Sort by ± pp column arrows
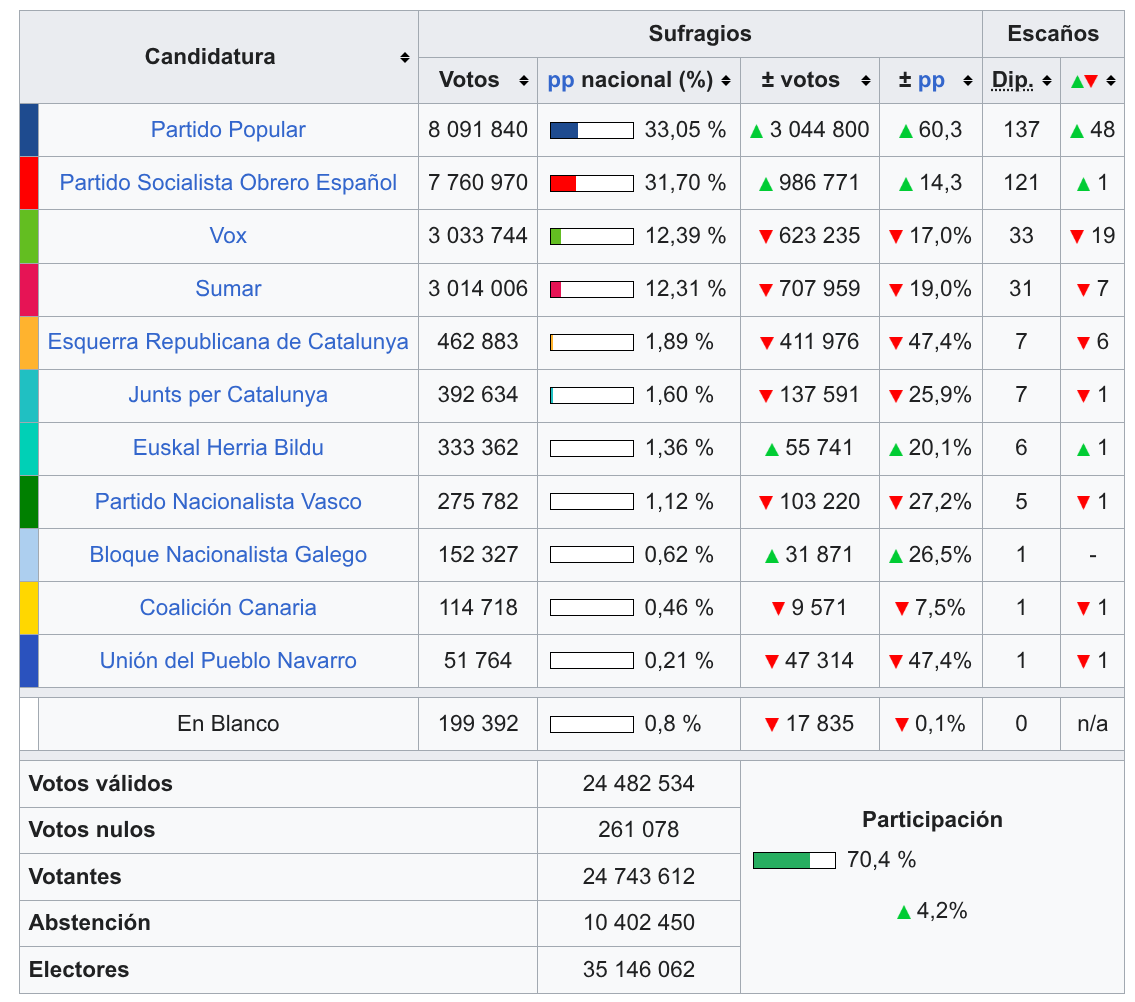The image size is (1135, 1002). pos(967,81)
